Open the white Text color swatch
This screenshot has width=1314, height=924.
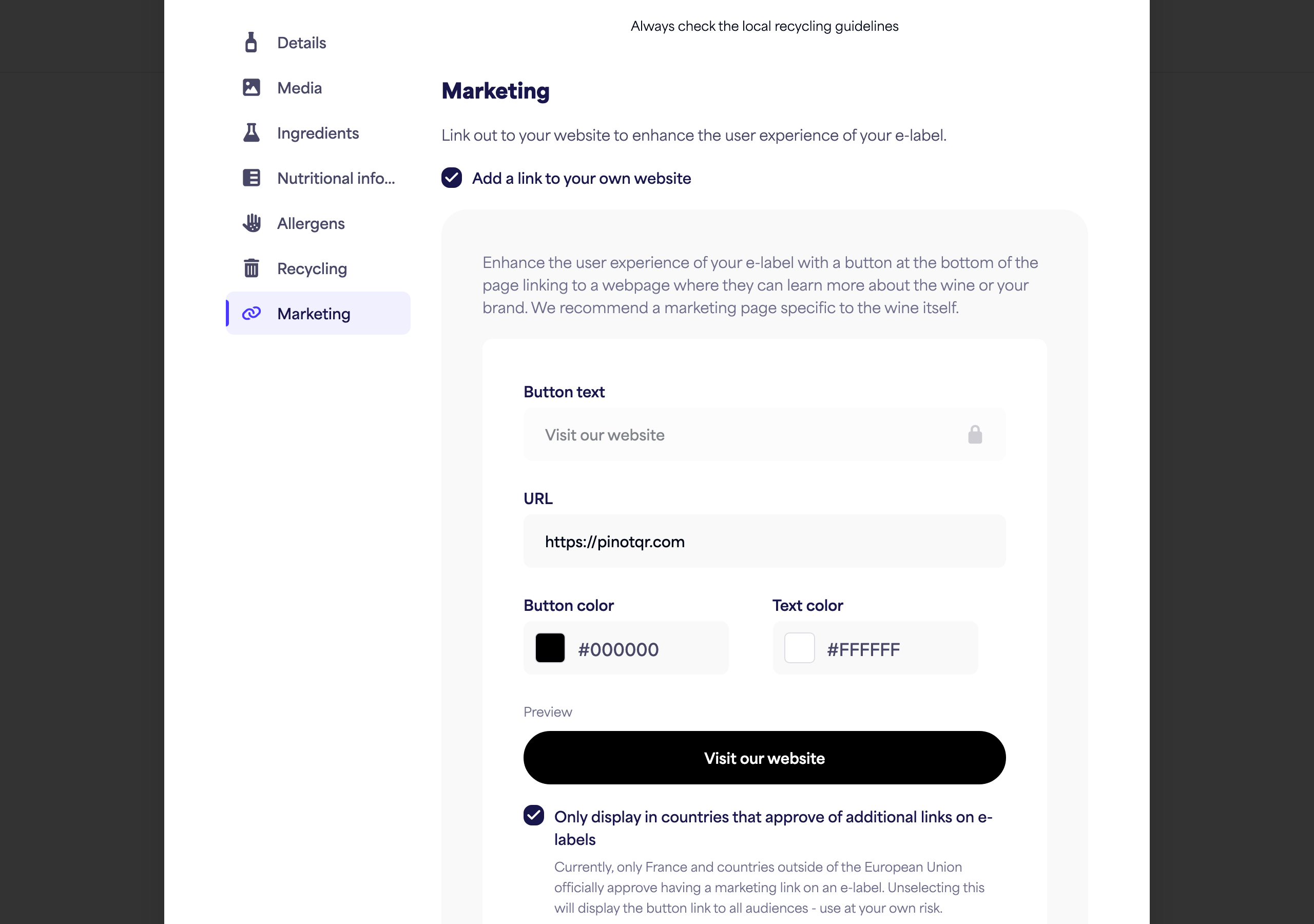tap(799, 647)
